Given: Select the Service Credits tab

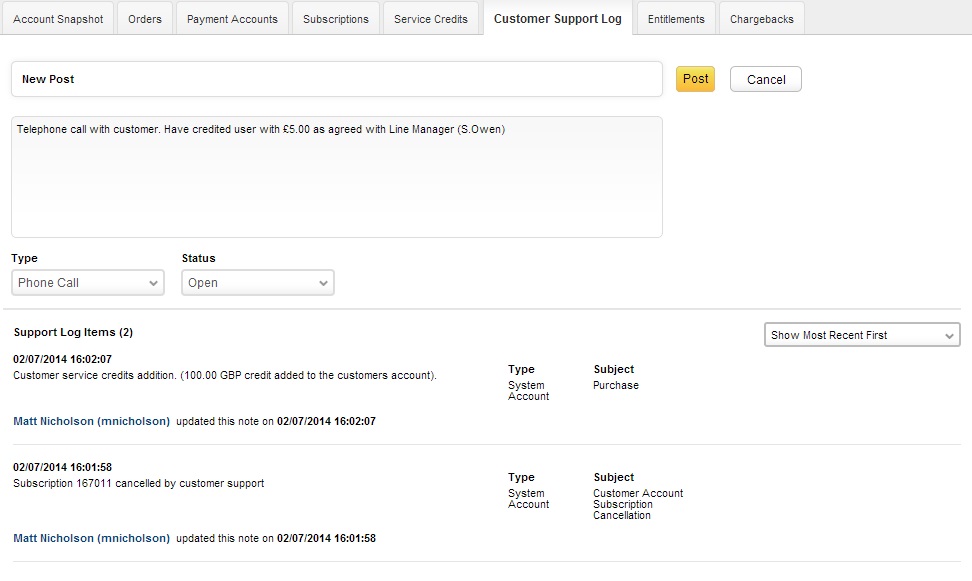Looking at the screenshot, I should pos(430,19).
